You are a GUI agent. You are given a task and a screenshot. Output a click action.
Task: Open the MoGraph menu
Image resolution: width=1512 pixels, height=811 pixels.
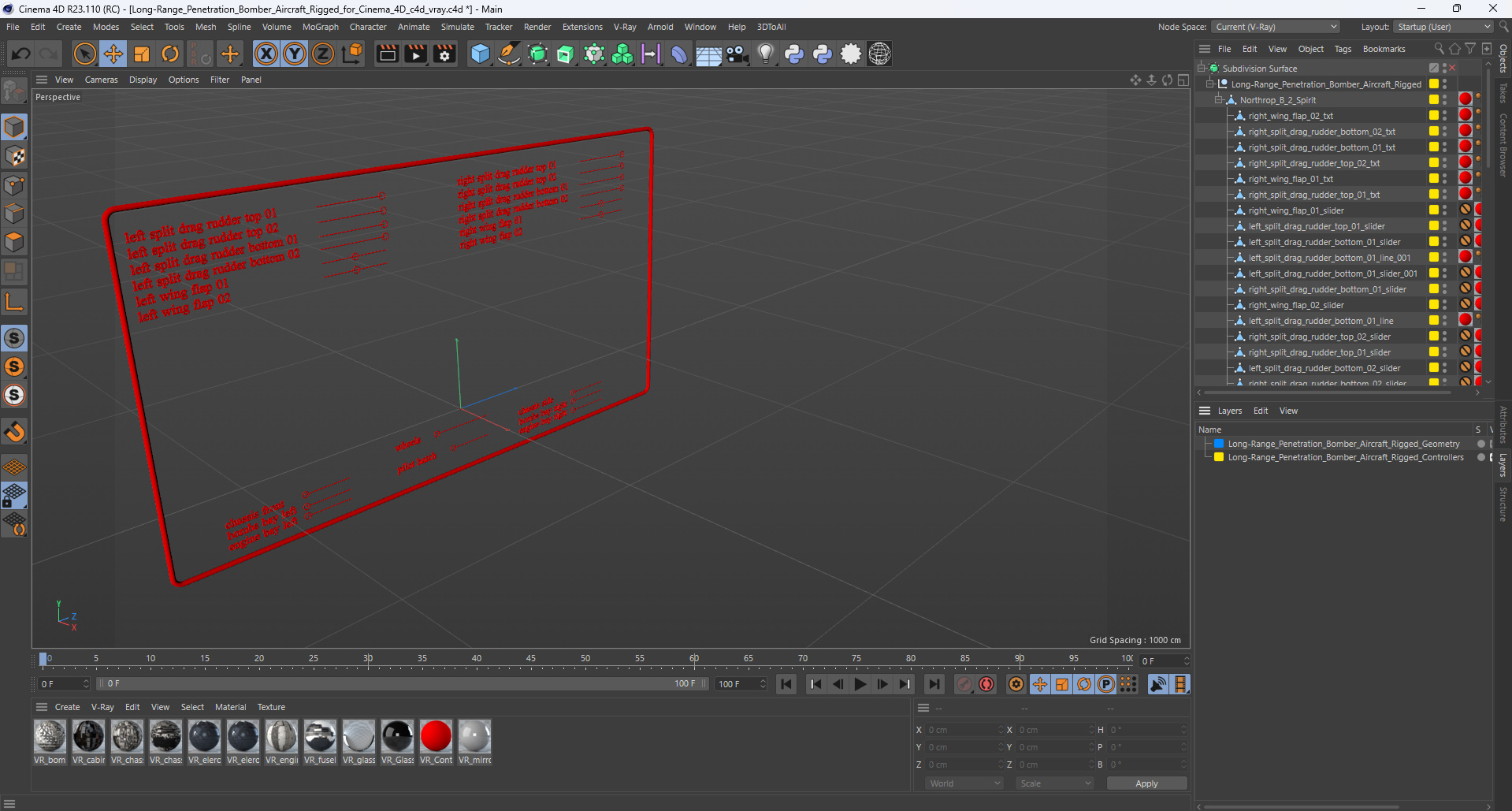tap(320, 27)
